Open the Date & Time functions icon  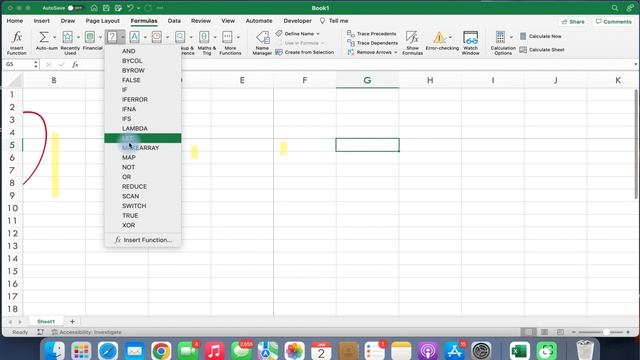pos(157,37)
